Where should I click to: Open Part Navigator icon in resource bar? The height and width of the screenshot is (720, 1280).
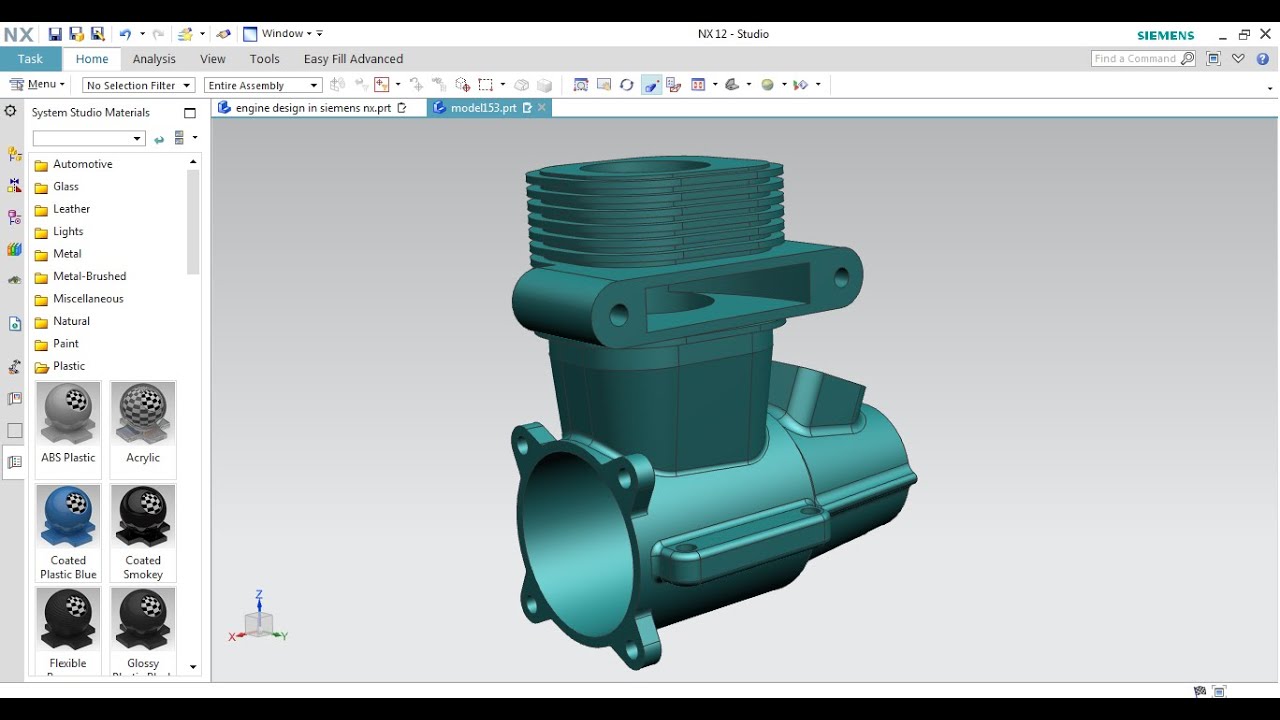click(x=14, y=217)
